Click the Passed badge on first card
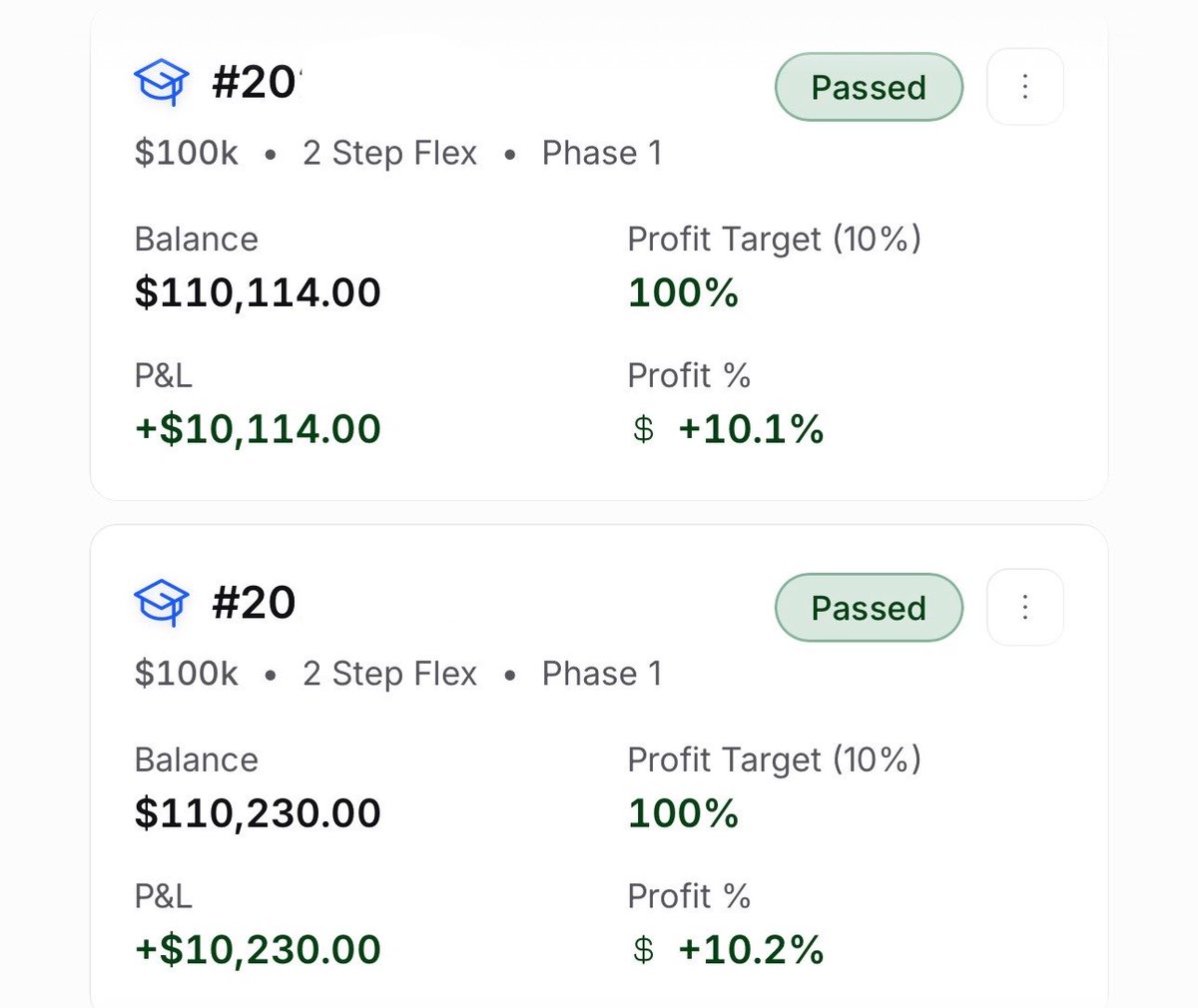Image resolution: width=1198 pixels, height=1008 pixels. pos(869,87)
